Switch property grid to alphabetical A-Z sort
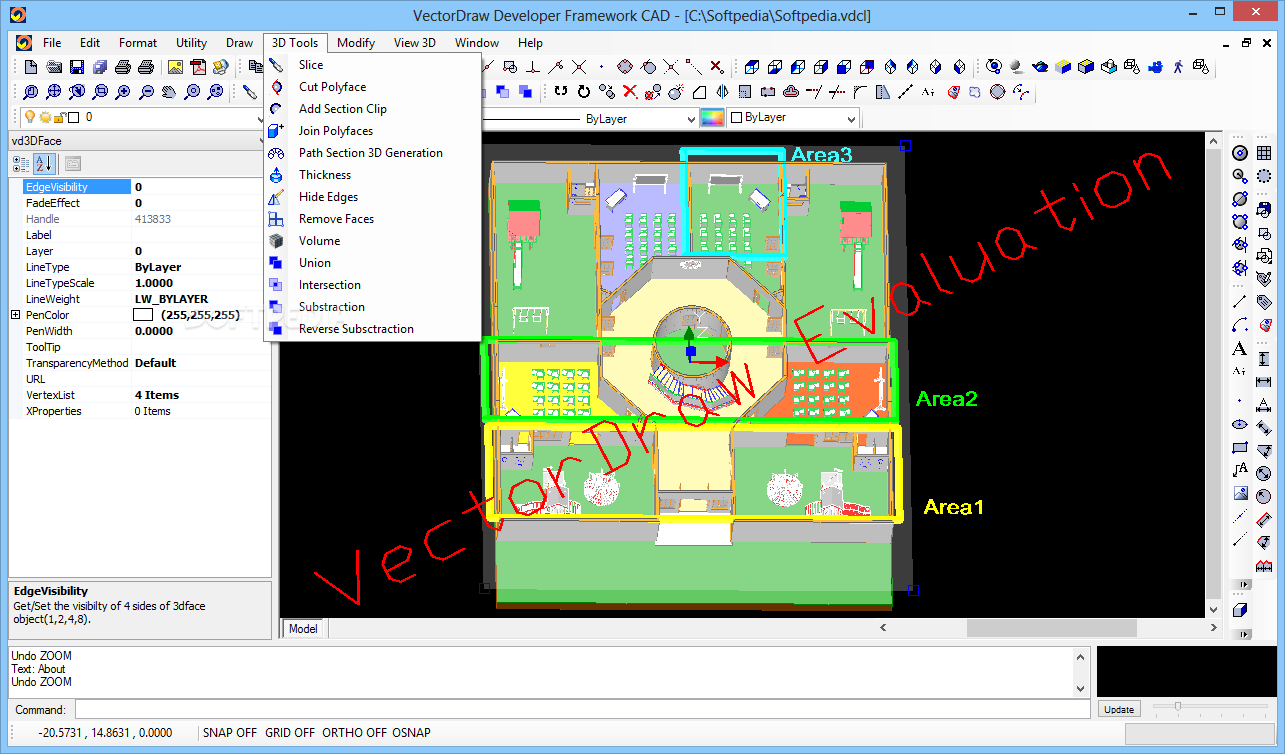The width and height of the screenshot is (1285, 754). click(x=45, y=164)
